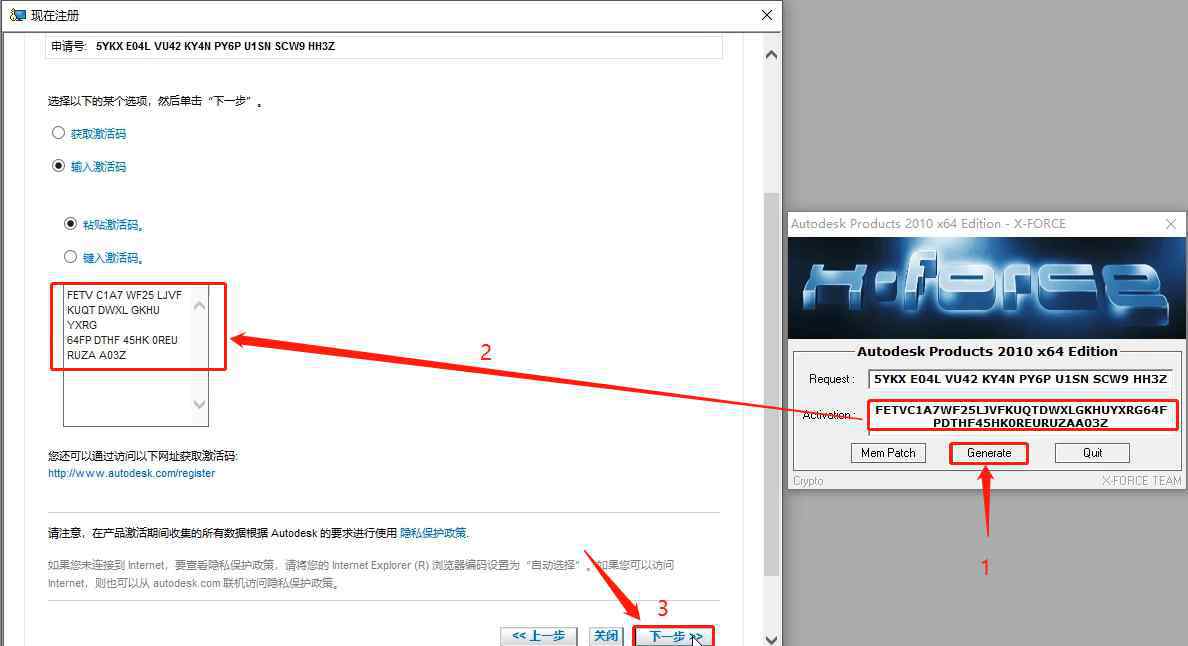Close the X-FORCE keygen window
This screenshot has width=1188, height=646.
1171,223
